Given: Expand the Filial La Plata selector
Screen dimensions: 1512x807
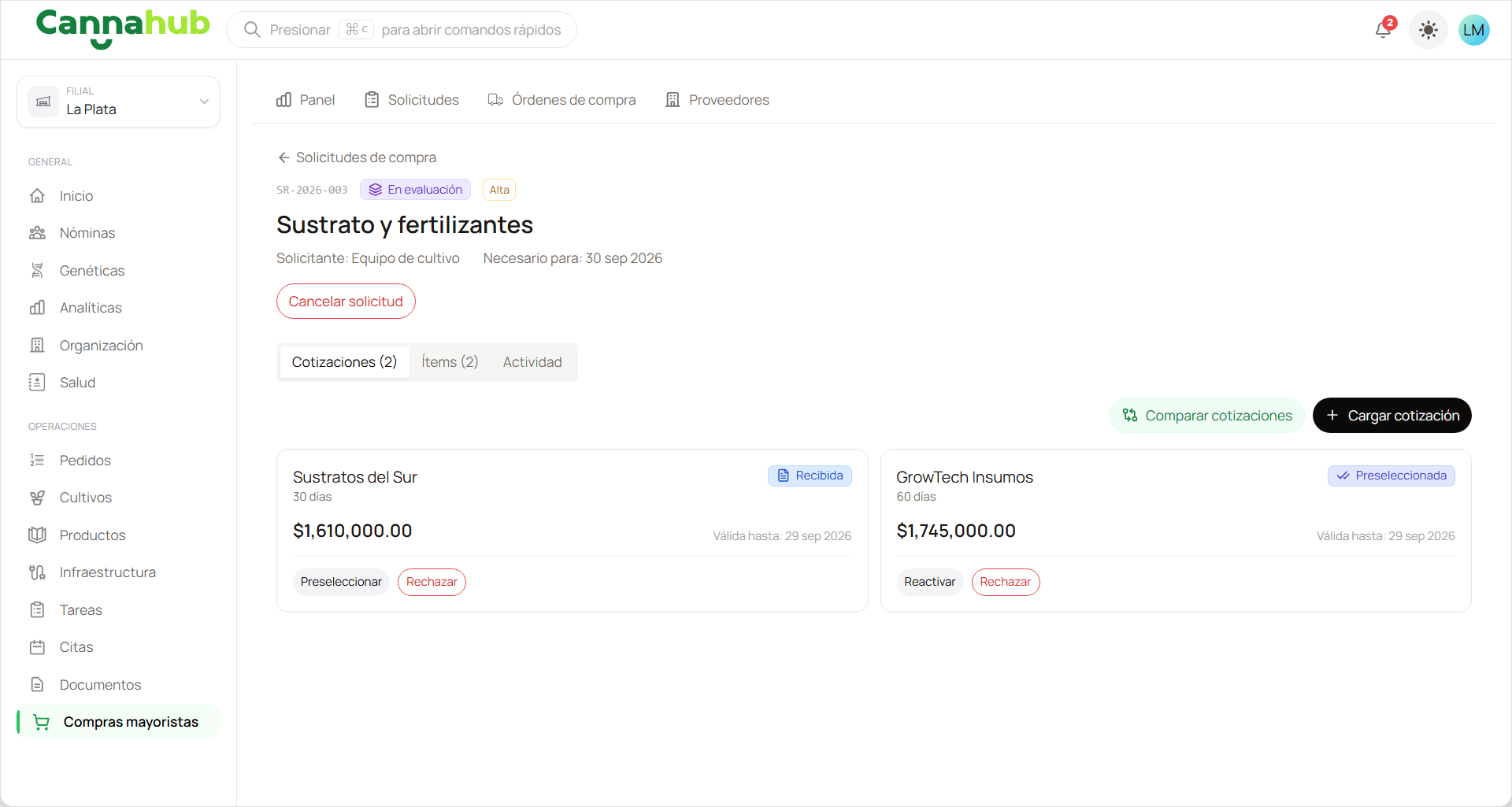Looking at the screenshot, I should click(119, 102).
